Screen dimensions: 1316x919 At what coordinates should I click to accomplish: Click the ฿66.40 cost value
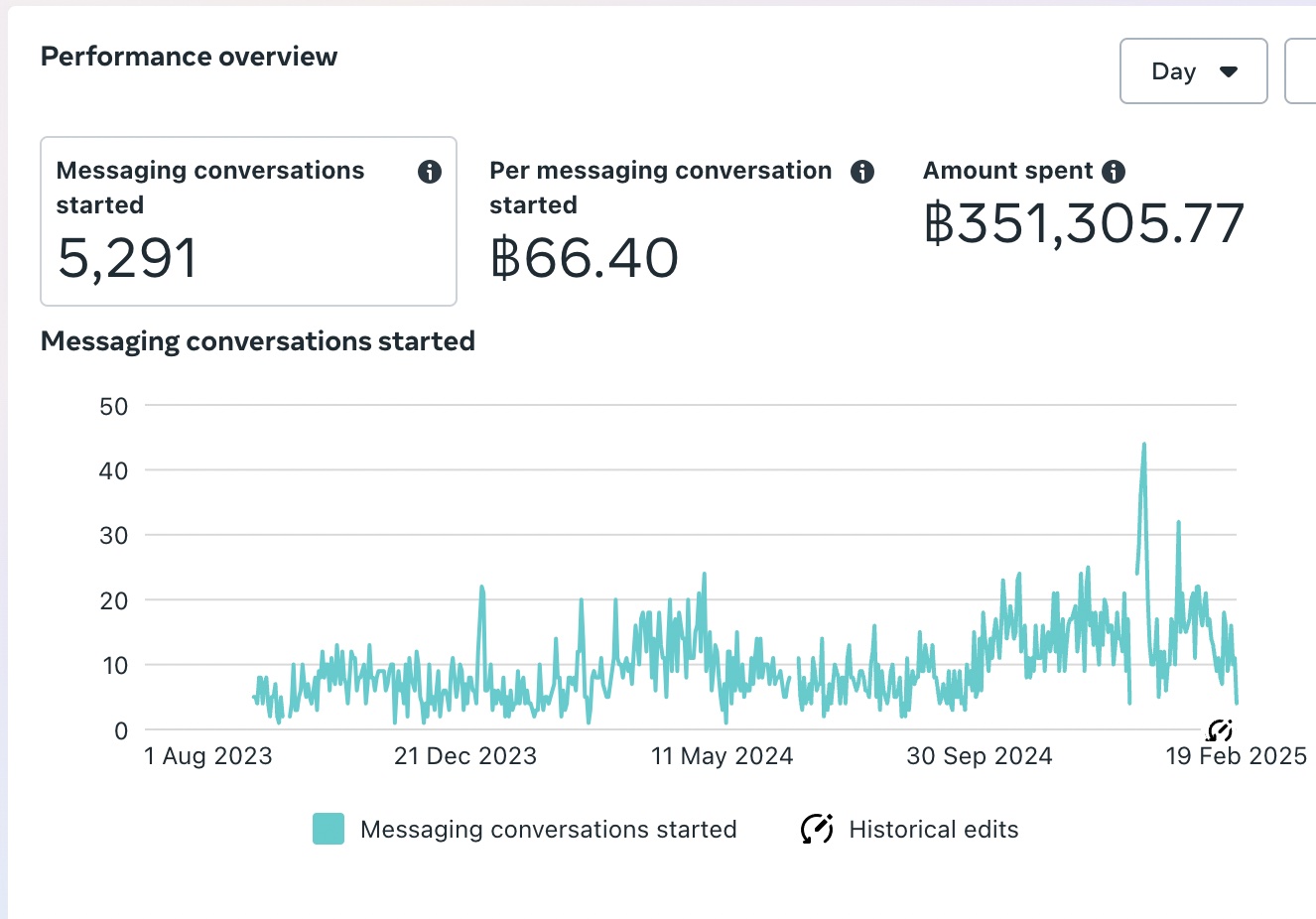(x=585, y=258)
